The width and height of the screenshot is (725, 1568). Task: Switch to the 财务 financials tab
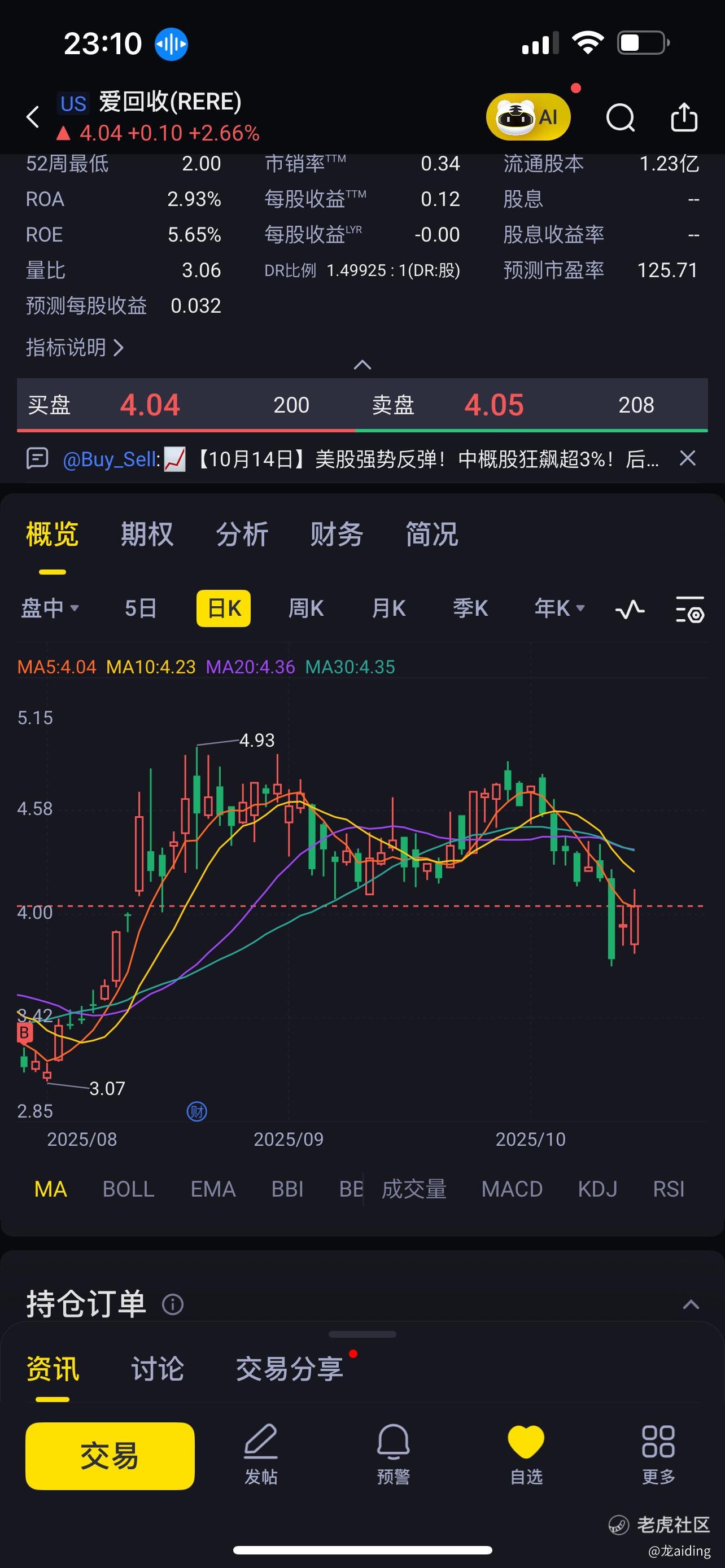click(x=337, y=535)
